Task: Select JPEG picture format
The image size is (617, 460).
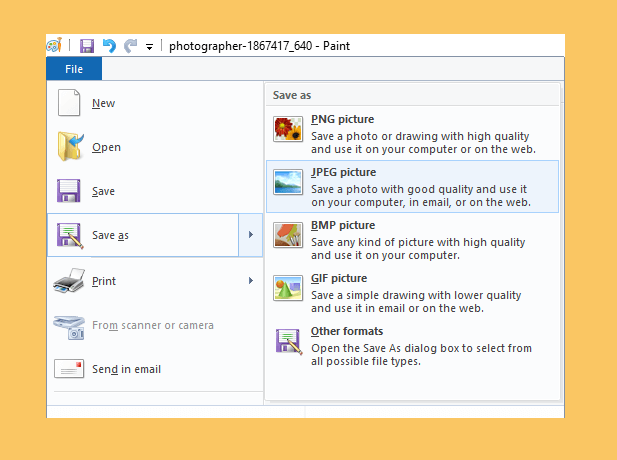Action: [x=412, y=187]
